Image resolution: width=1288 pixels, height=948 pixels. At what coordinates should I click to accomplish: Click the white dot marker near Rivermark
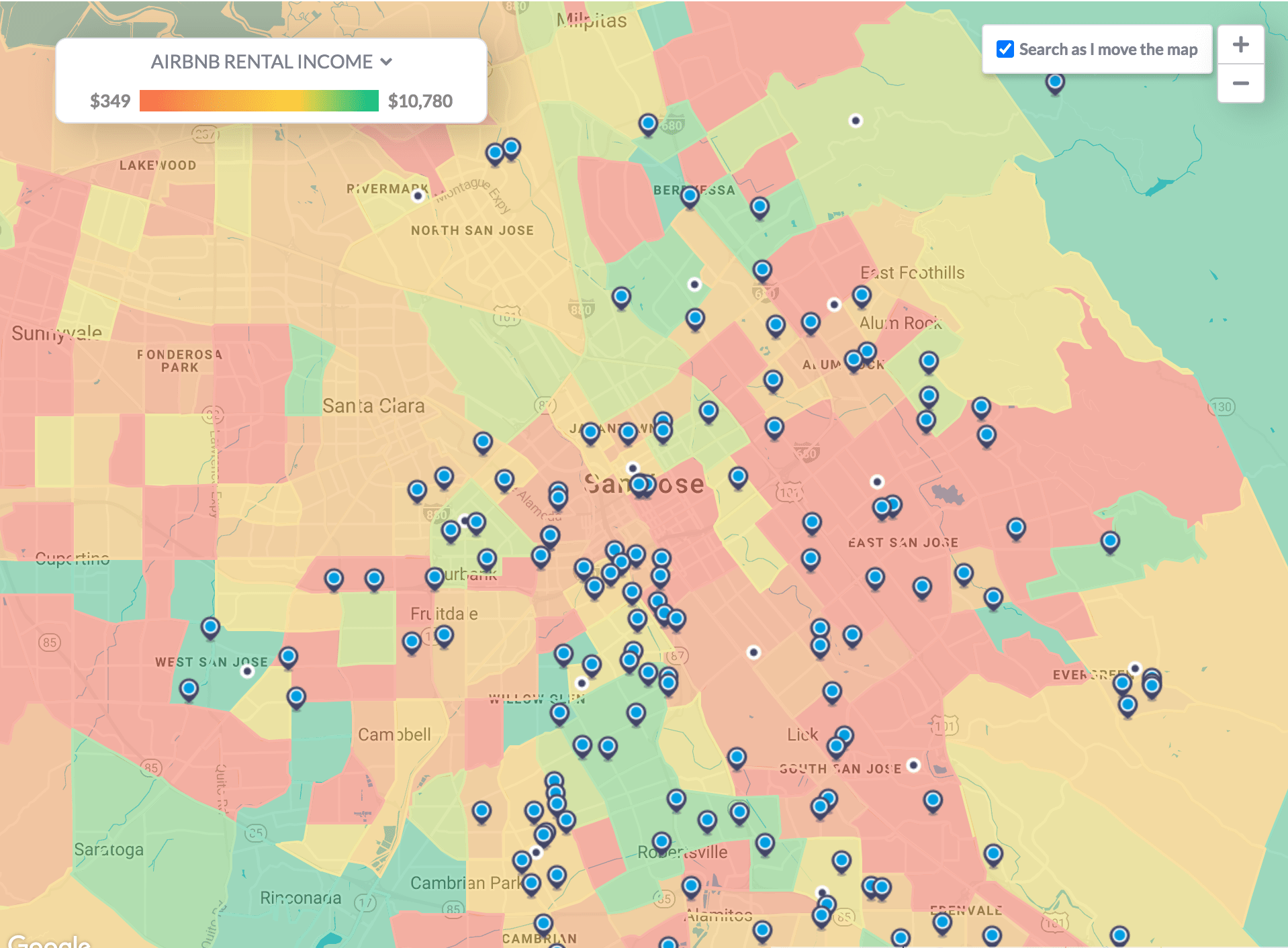click(x=416, y=196)
